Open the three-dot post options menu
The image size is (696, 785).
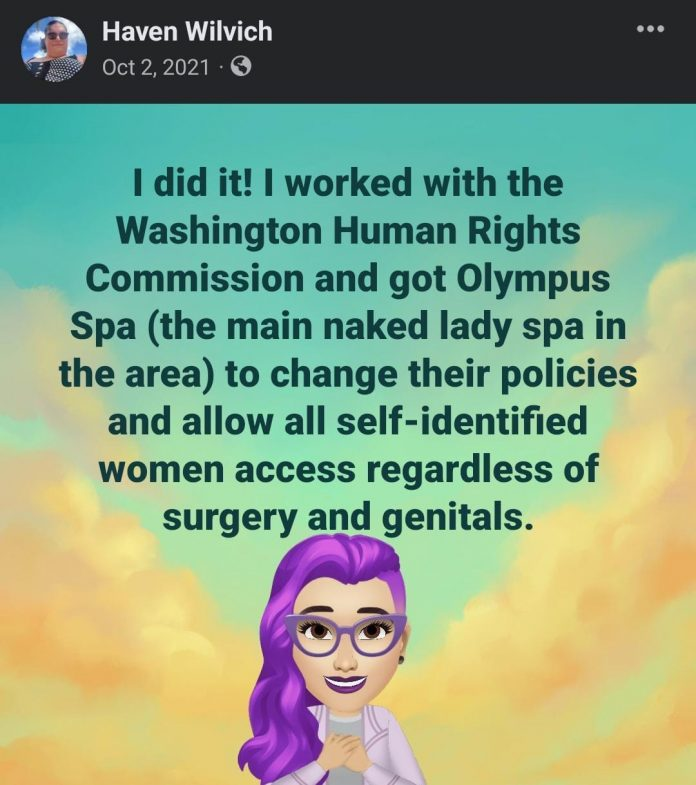coord(650,29)
